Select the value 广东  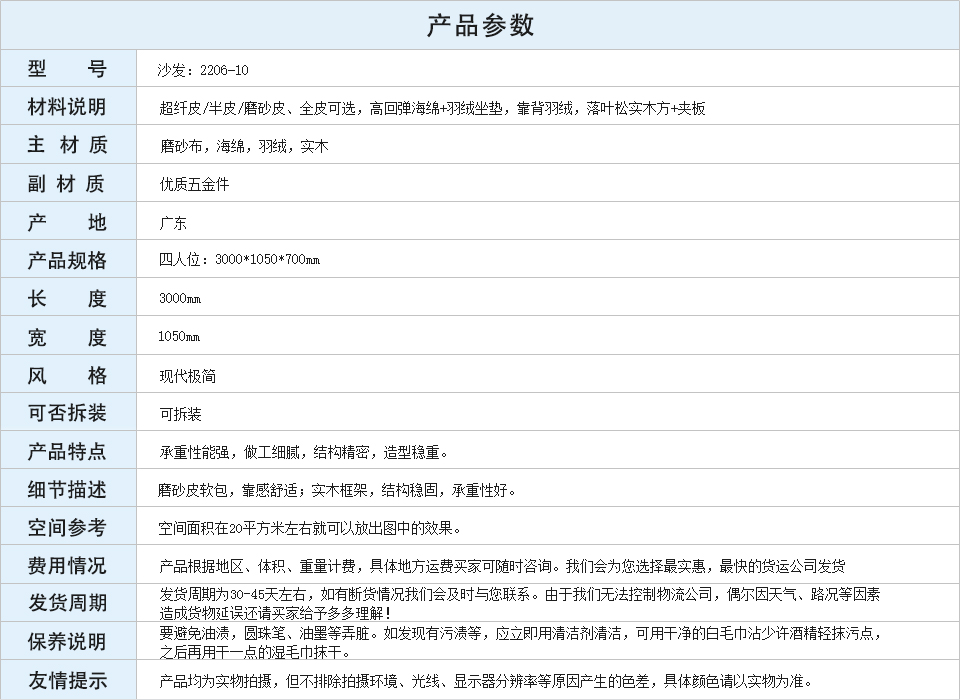click(173, 222)
